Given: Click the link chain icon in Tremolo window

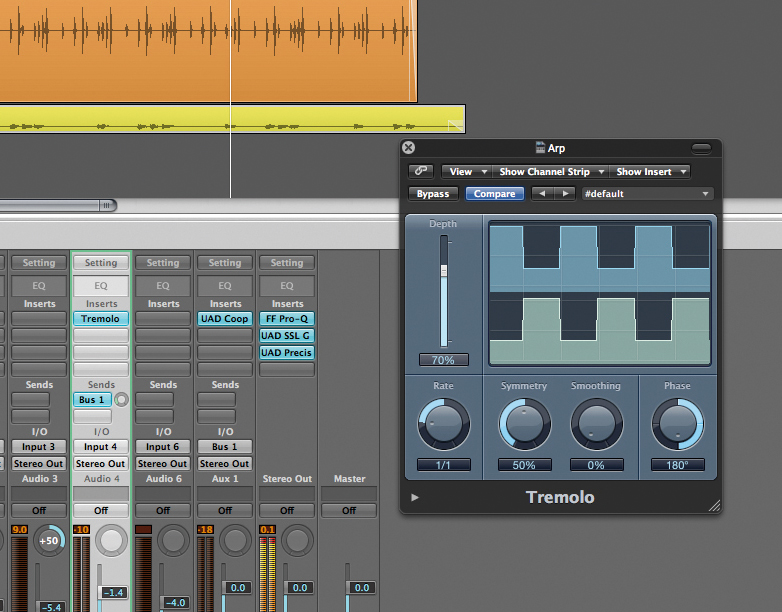Looking at the screenshot, I should click(x=421, y=171).
